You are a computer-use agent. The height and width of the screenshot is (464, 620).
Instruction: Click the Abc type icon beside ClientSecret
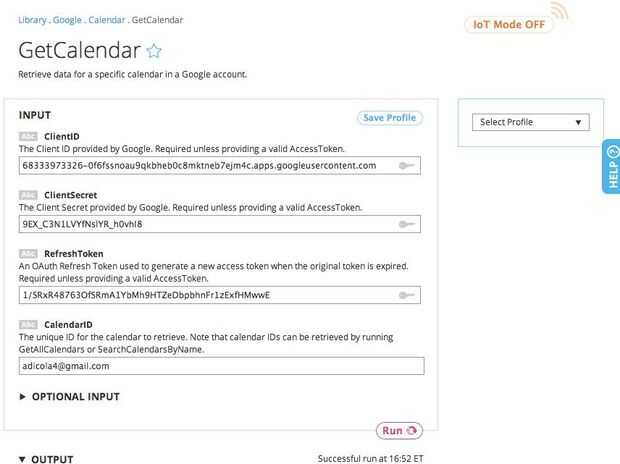coord(28,194)
